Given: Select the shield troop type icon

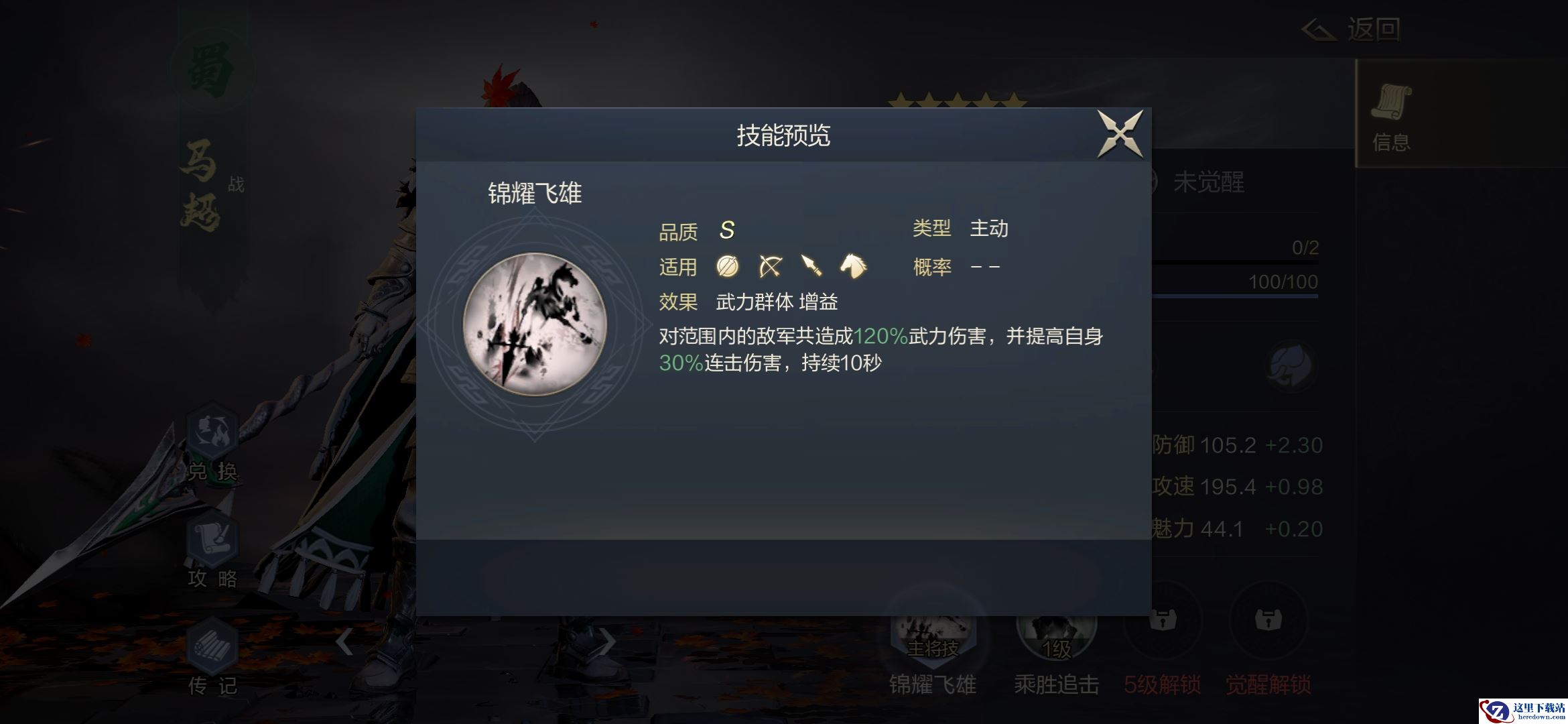Looking at the screenshot, I should click(x=727, y=266).
